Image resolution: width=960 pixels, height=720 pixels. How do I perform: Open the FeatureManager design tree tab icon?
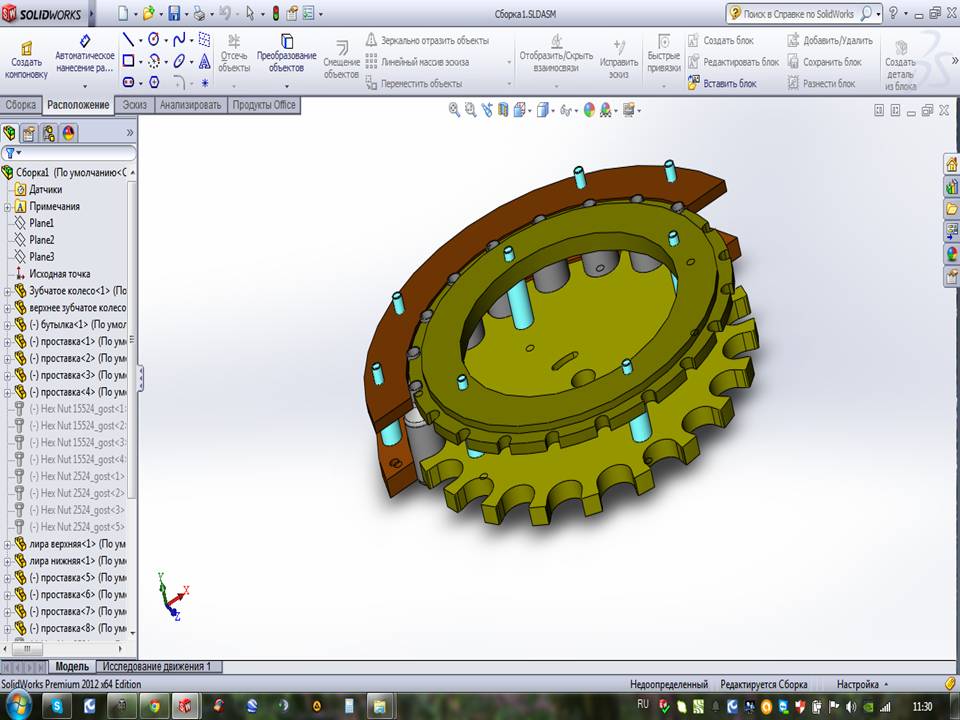(10, 132)
